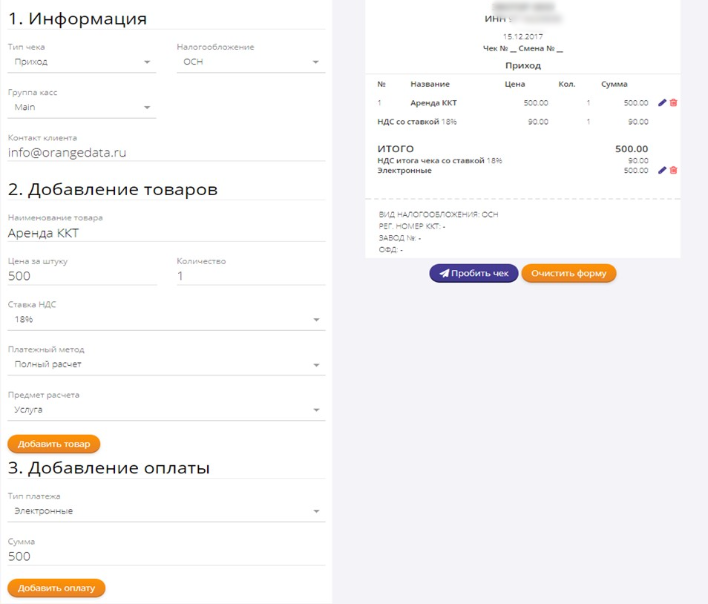Click the Количество input field
Screen dimensions: 708x604
pyautogui.click(x=251, y=276)
